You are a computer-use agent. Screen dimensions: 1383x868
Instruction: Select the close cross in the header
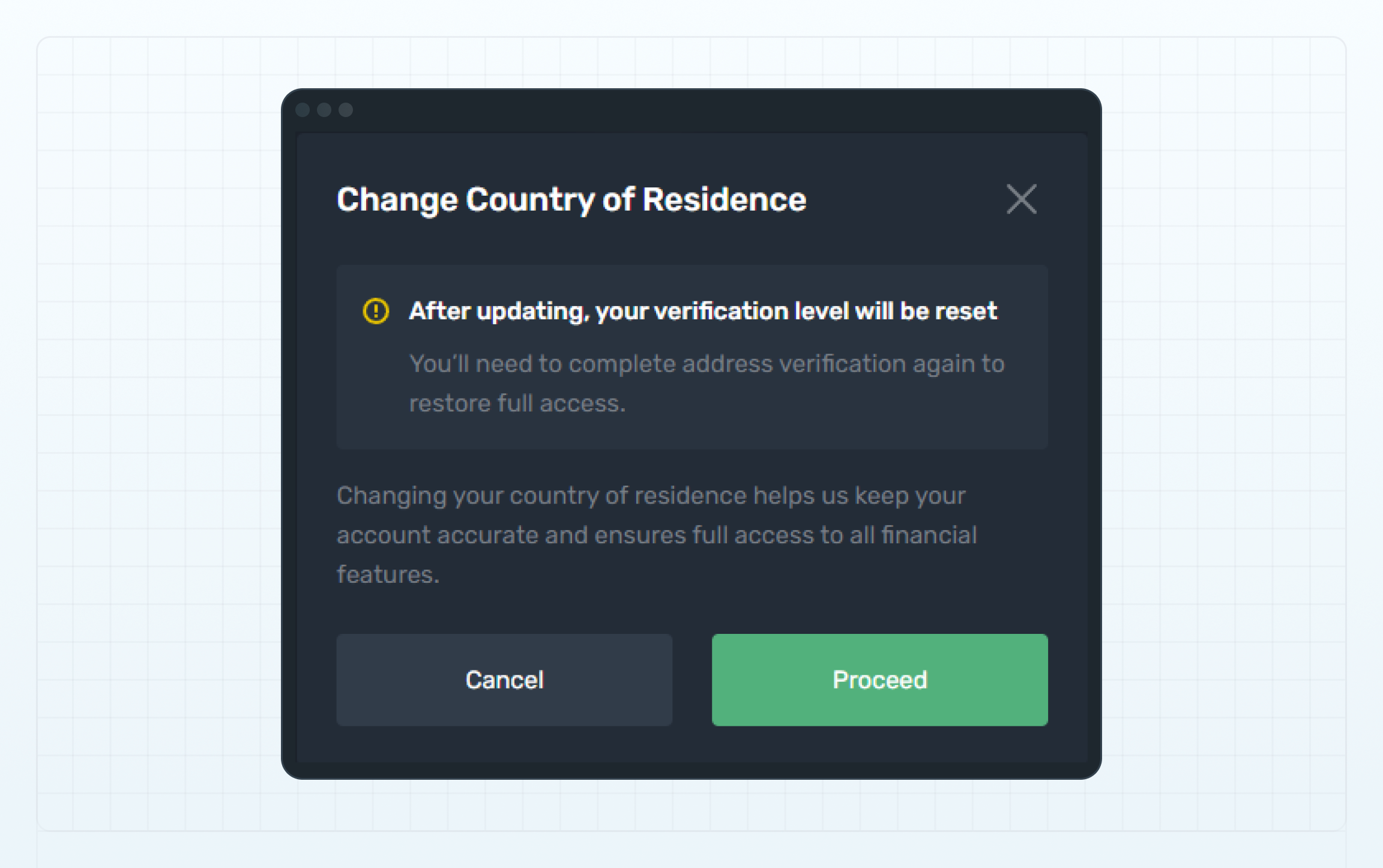pos(1020,199)
